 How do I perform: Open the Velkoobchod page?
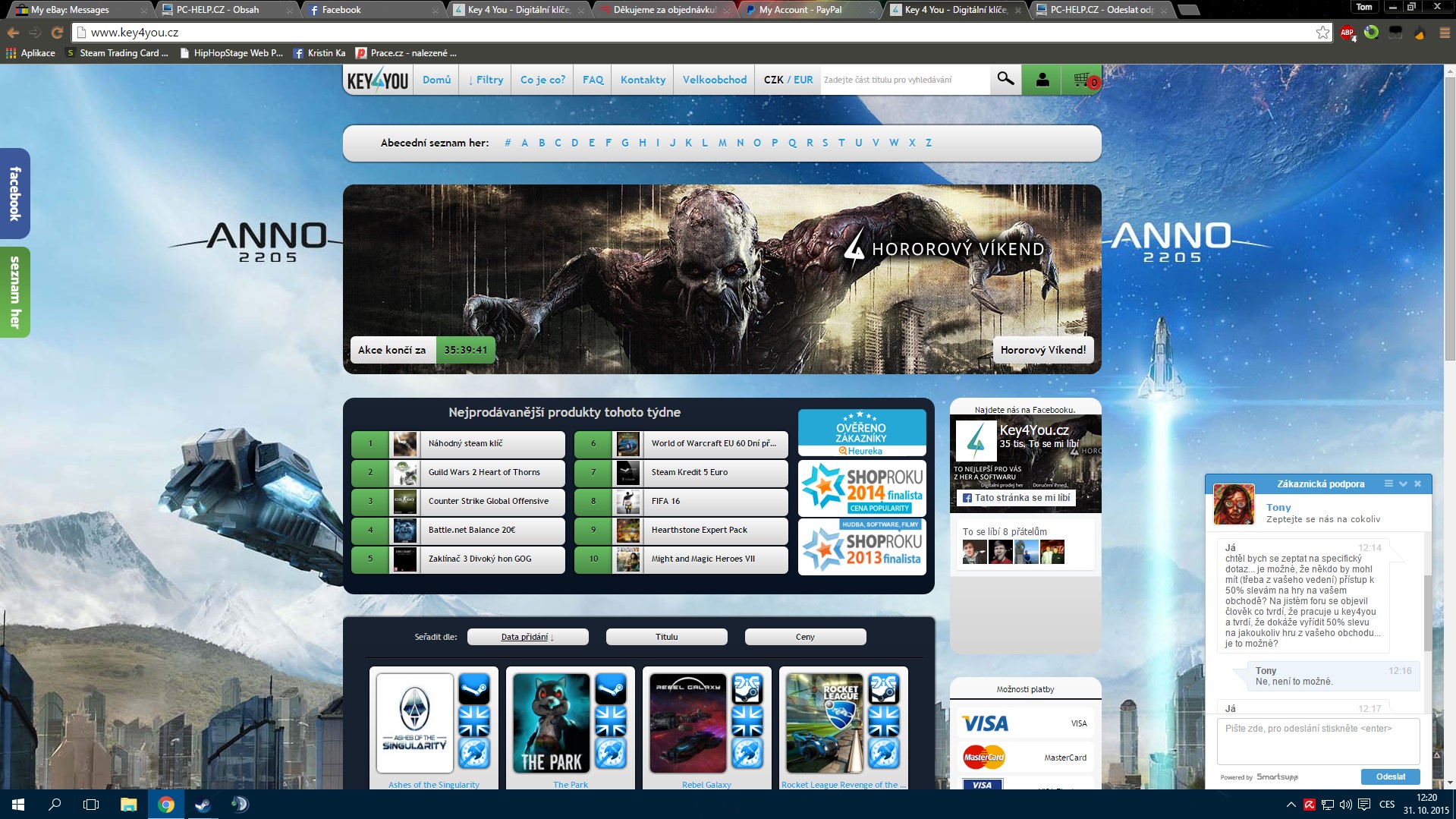point(715,80)
